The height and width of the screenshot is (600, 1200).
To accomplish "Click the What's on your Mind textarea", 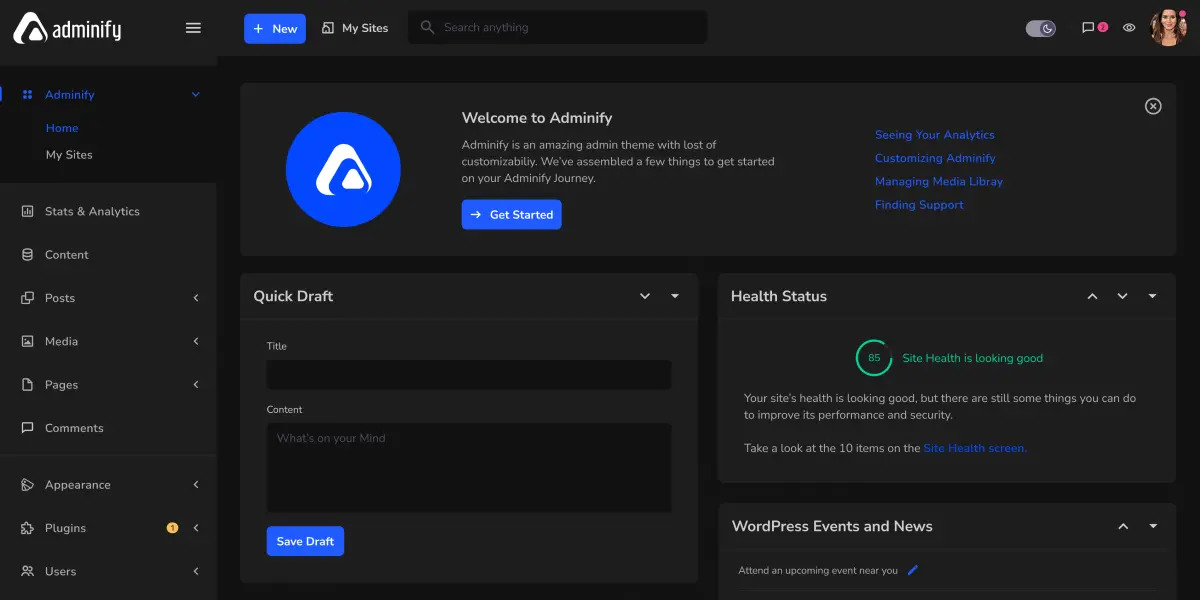I will click(x=469, y=468).
